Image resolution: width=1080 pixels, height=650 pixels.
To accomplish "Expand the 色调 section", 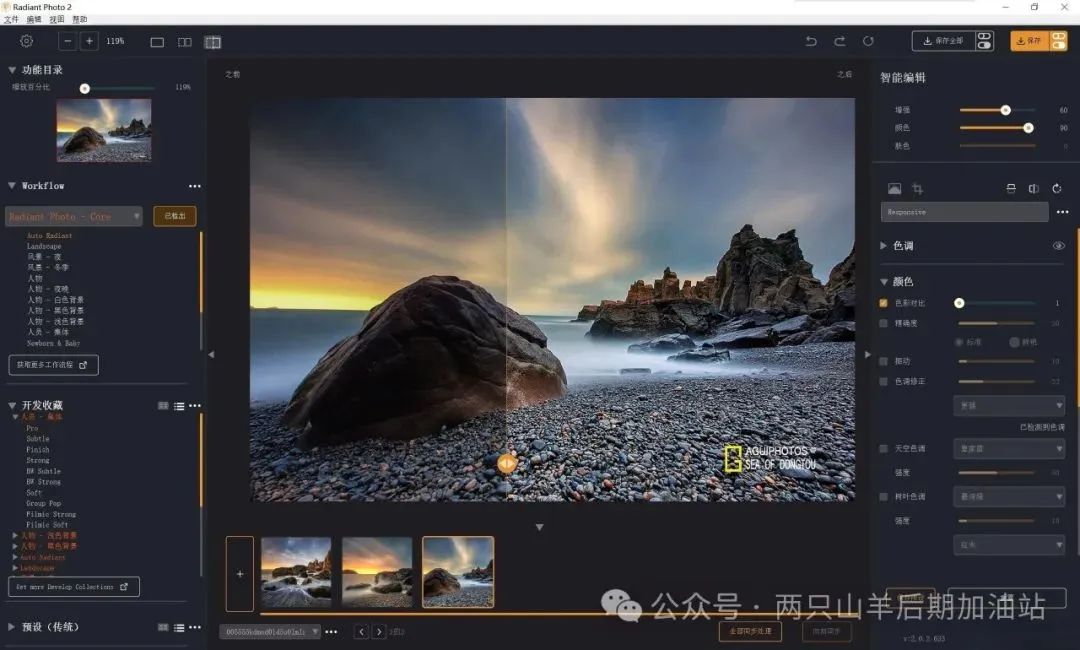I will point(884,245).
